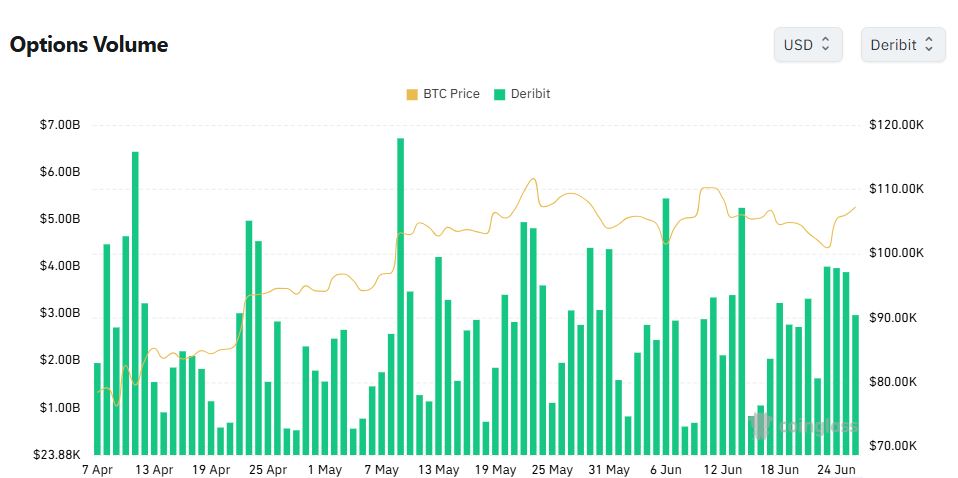Click the last bar on the chart
Screen dimensions: 958x478
(855, 384)
